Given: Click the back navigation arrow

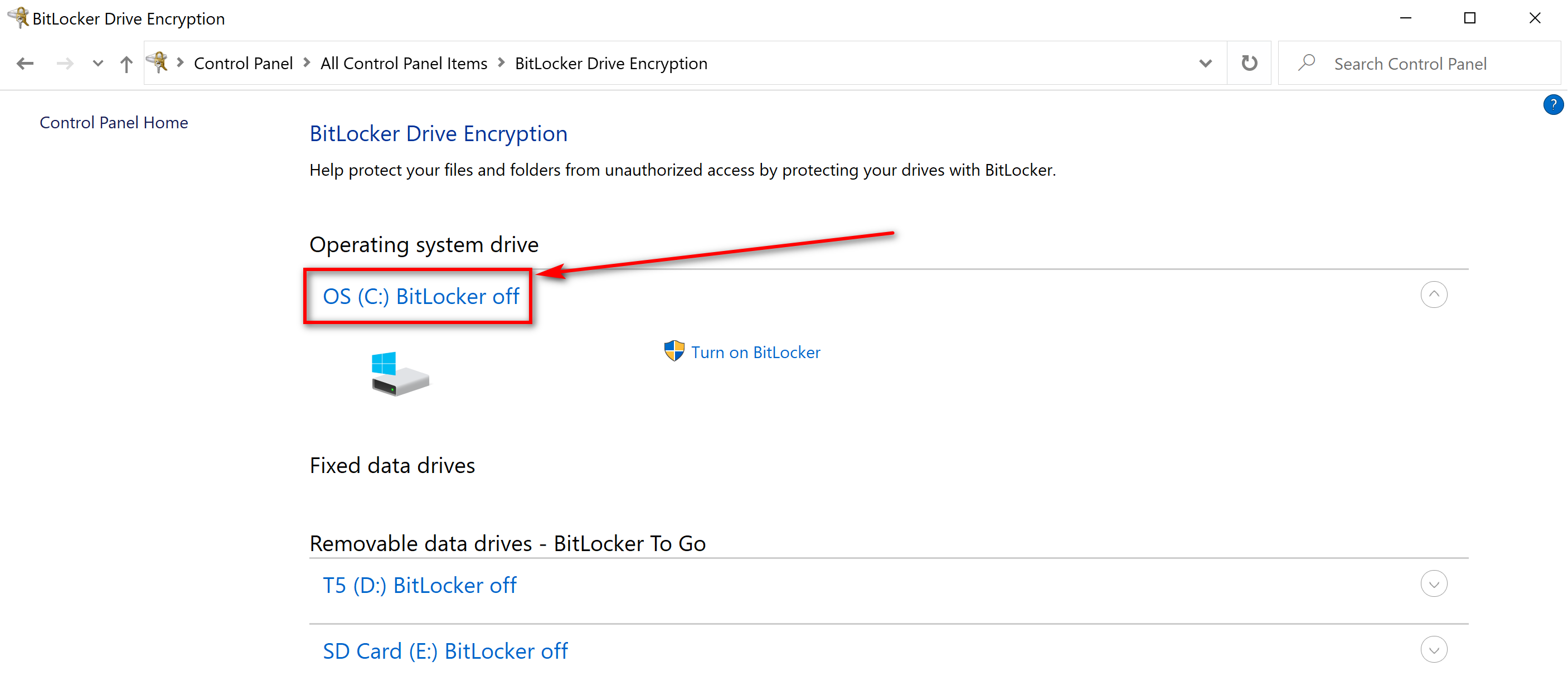Looking at the screenshot, I should tap(25, 64).
